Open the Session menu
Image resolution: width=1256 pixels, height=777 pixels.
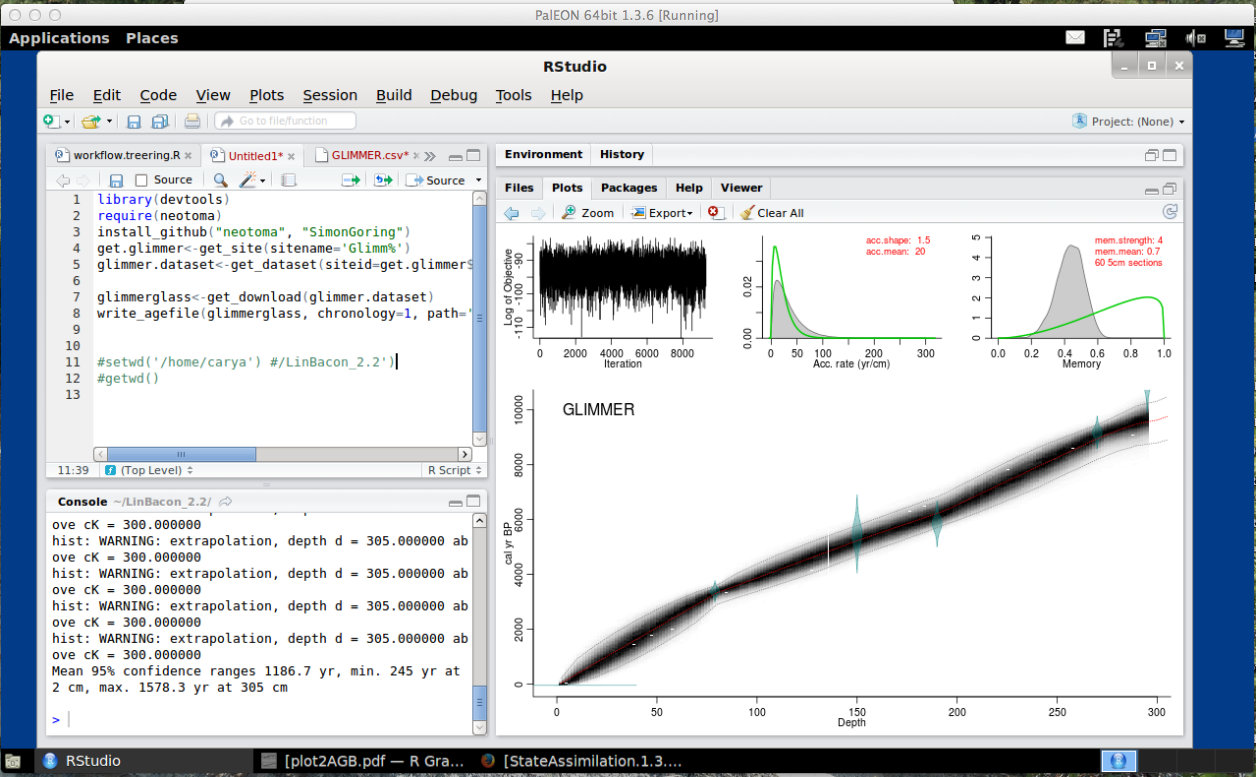pyautogui.click(x=330, y=95)
